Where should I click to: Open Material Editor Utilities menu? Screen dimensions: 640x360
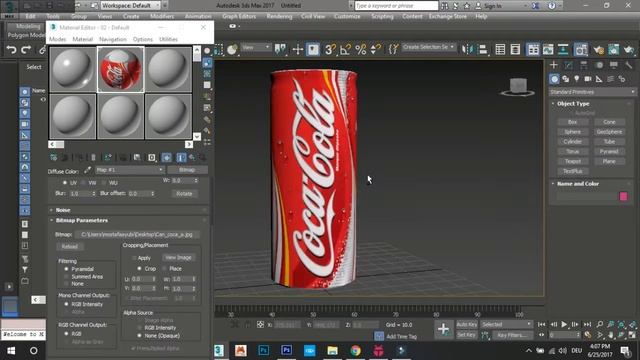pyautogui.click(x=168, y=39)
